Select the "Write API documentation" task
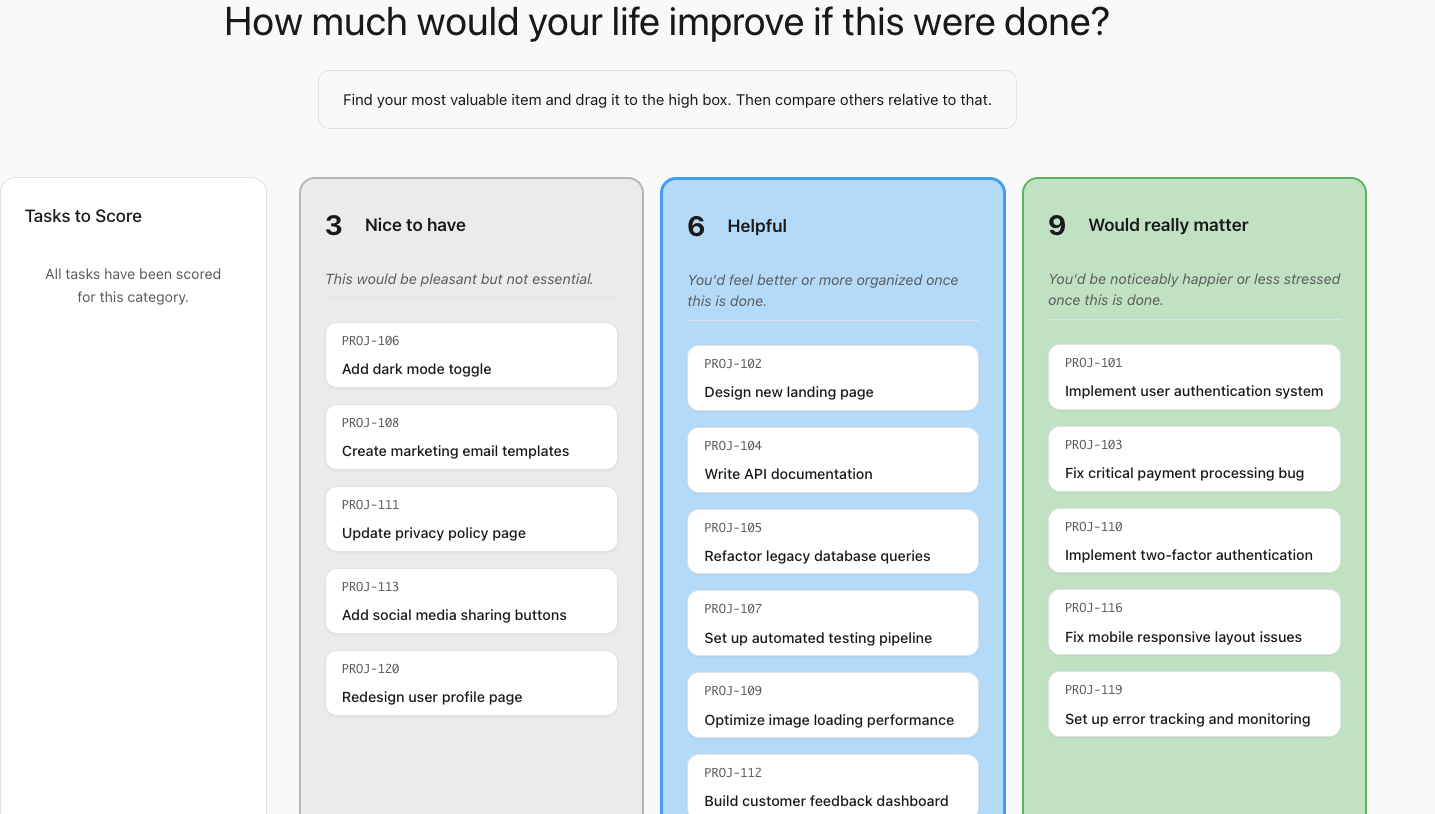Screen dimensions: 1435x814 [832, 460]
